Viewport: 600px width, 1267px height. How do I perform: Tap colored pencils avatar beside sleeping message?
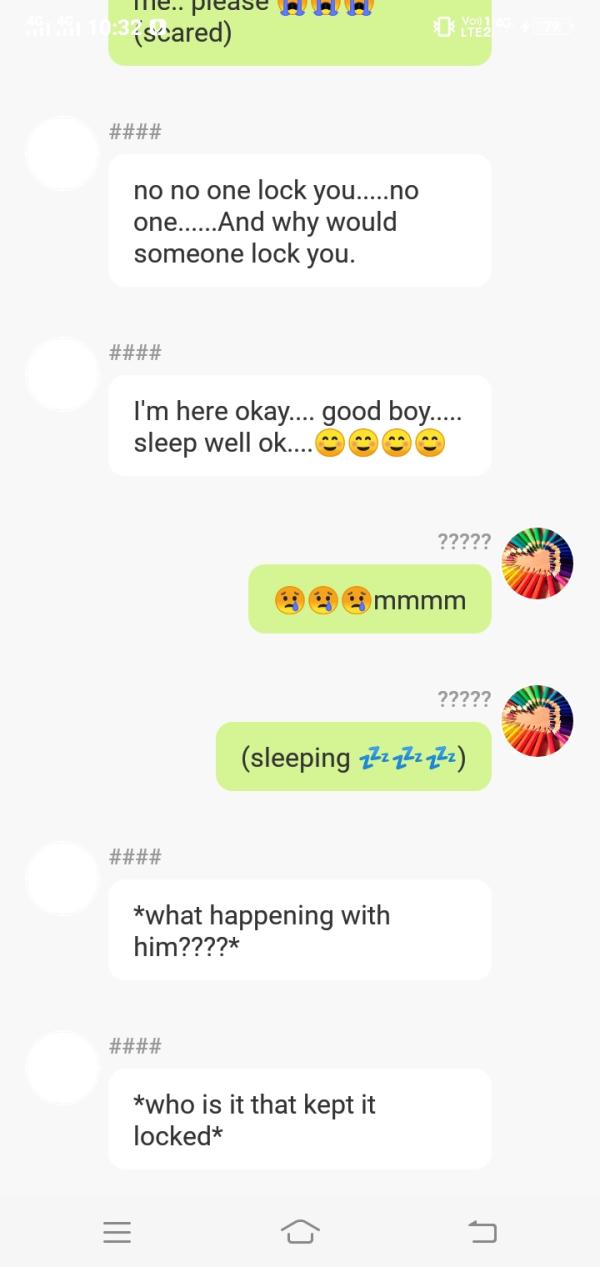point(537,721)
